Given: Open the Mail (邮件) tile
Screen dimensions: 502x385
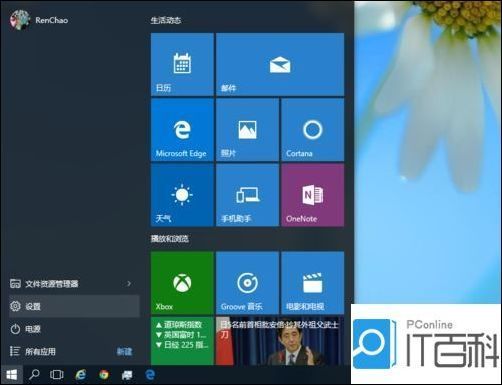Looking at the screenshot, I should [x=280, y=64].
